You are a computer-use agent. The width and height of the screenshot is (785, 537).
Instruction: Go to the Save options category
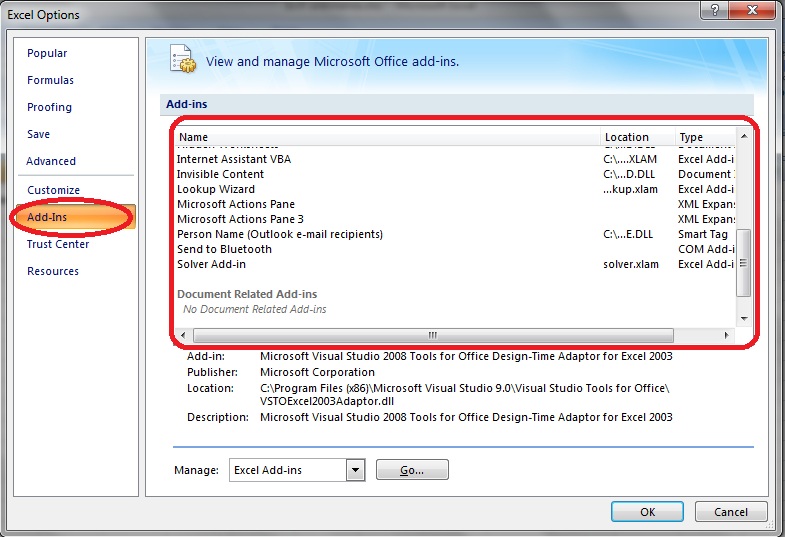[x=38, y=134]
